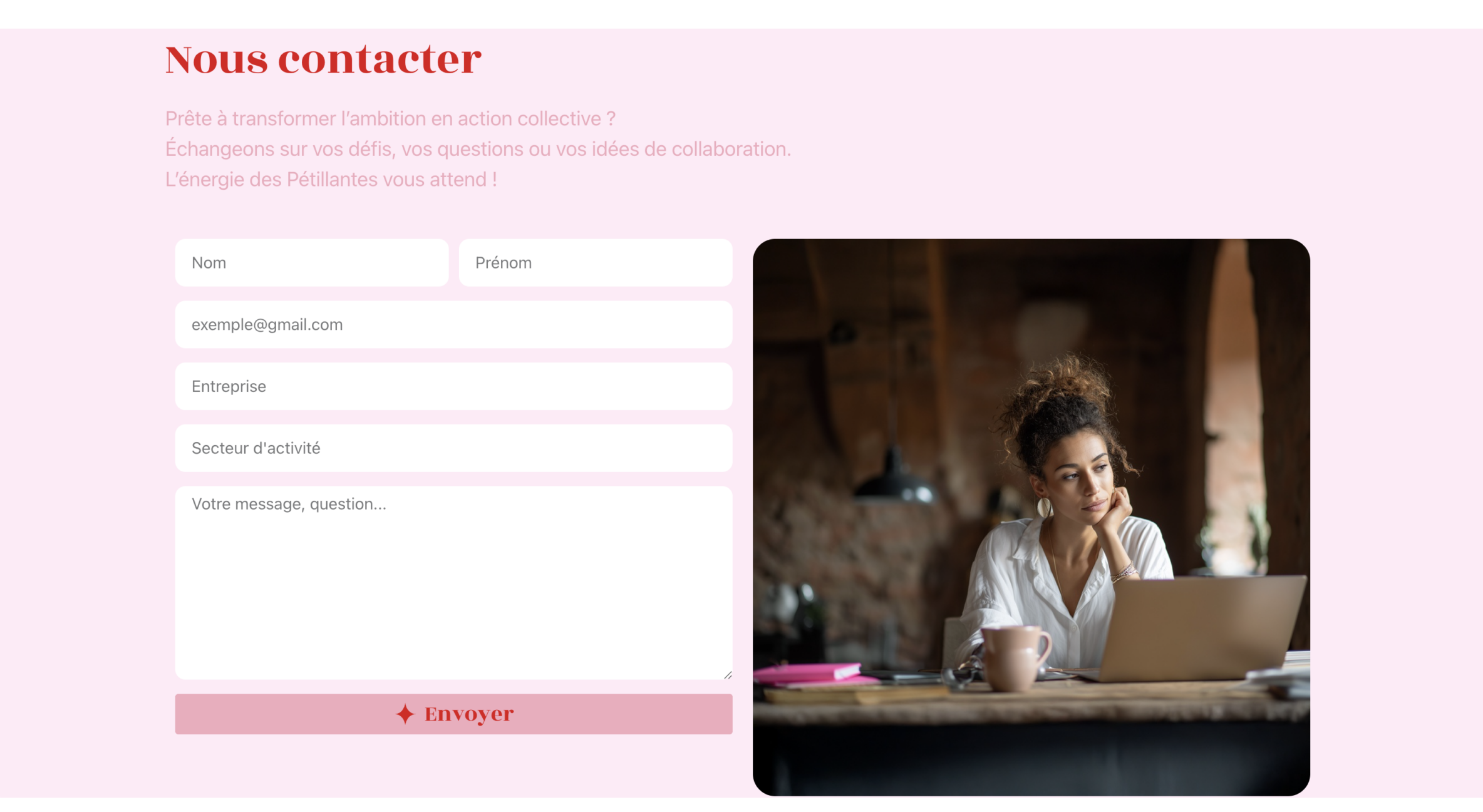The height and width of the screenshot is (812, 1483).
Task: Click the word Envoyer on the button
Action: coord(469,714)
